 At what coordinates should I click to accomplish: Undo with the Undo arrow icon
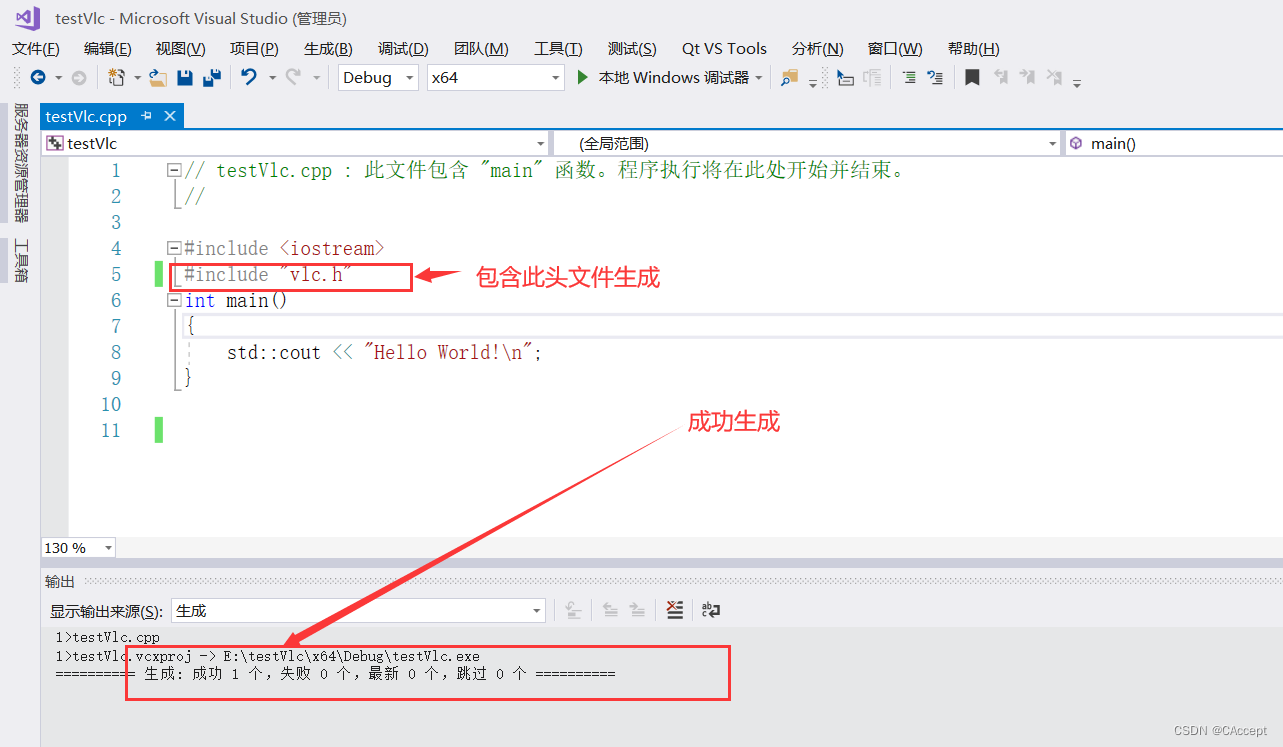pyautogui.click(x=249, y=77)
